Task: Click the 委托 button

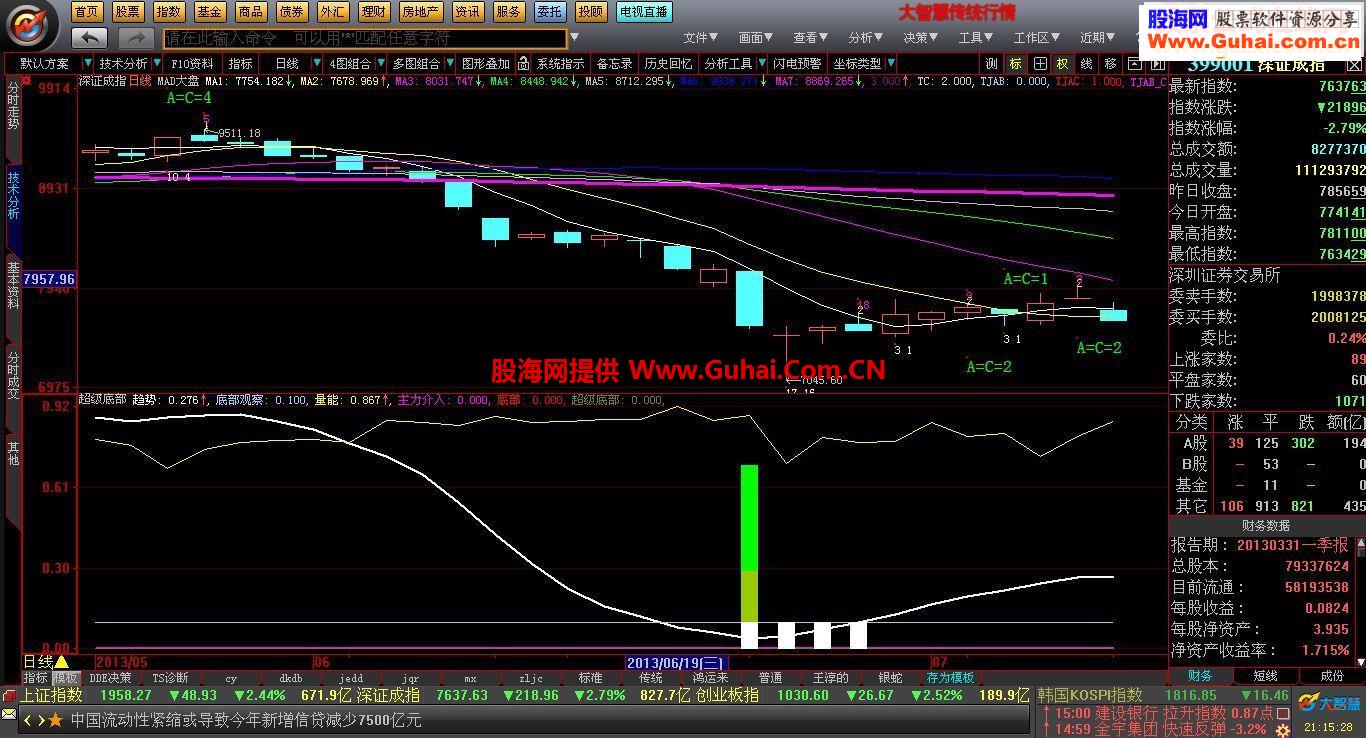Action: click(x=549, y=12)
